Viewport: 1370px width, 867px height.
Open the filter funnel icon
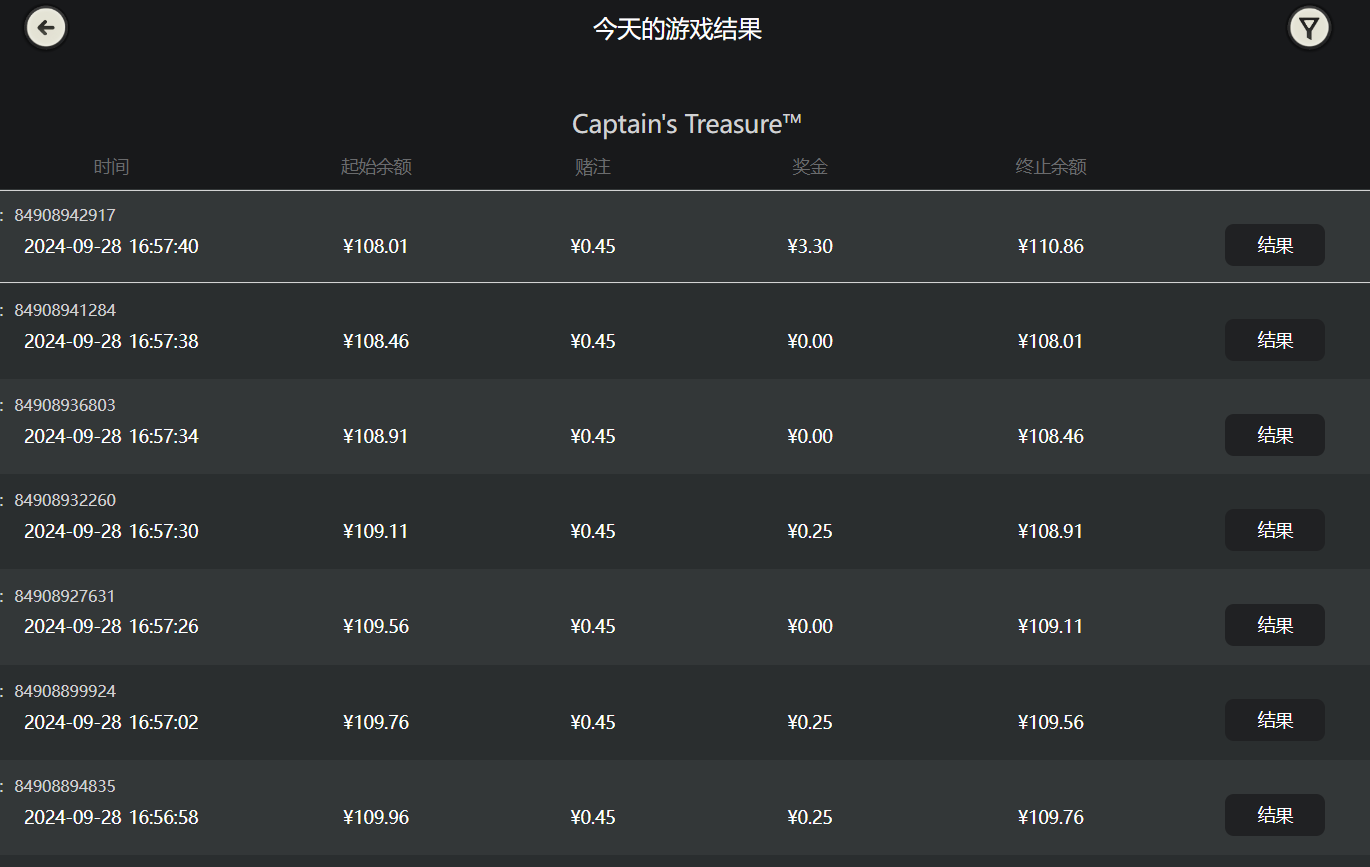(1308, 27)
